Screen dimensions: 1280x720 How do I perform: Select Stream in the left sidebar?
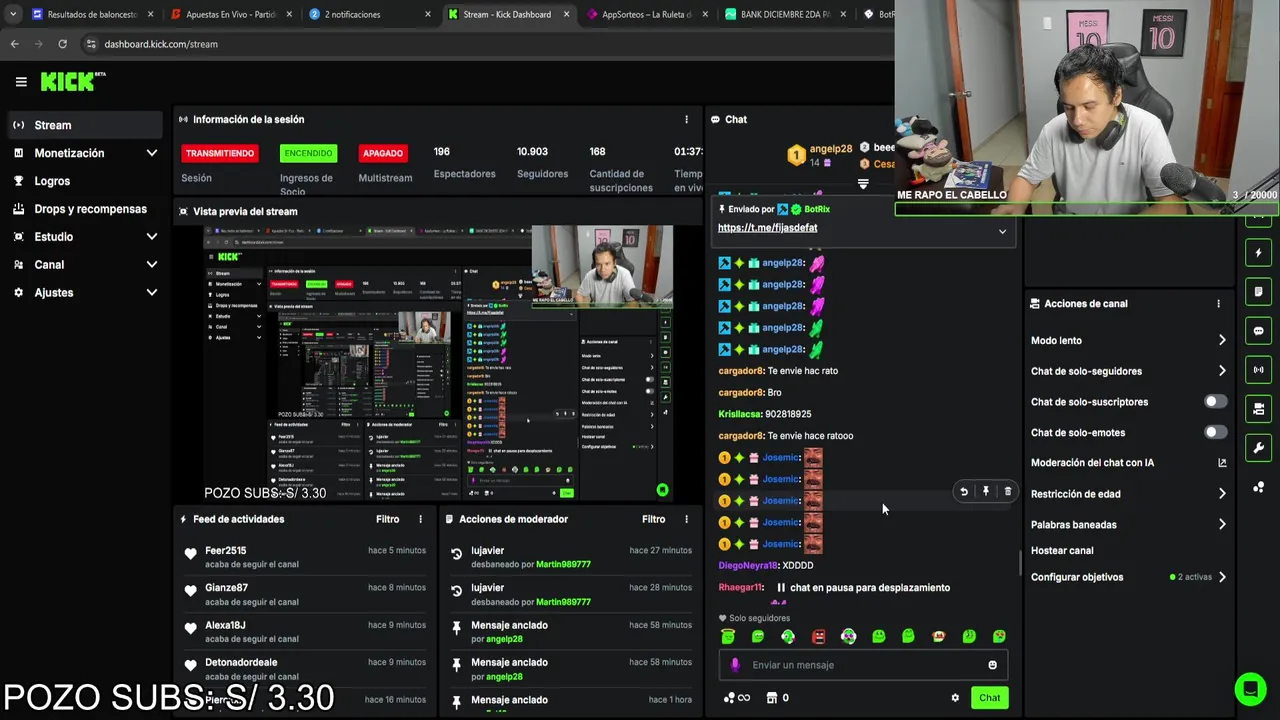coord(84,125)
